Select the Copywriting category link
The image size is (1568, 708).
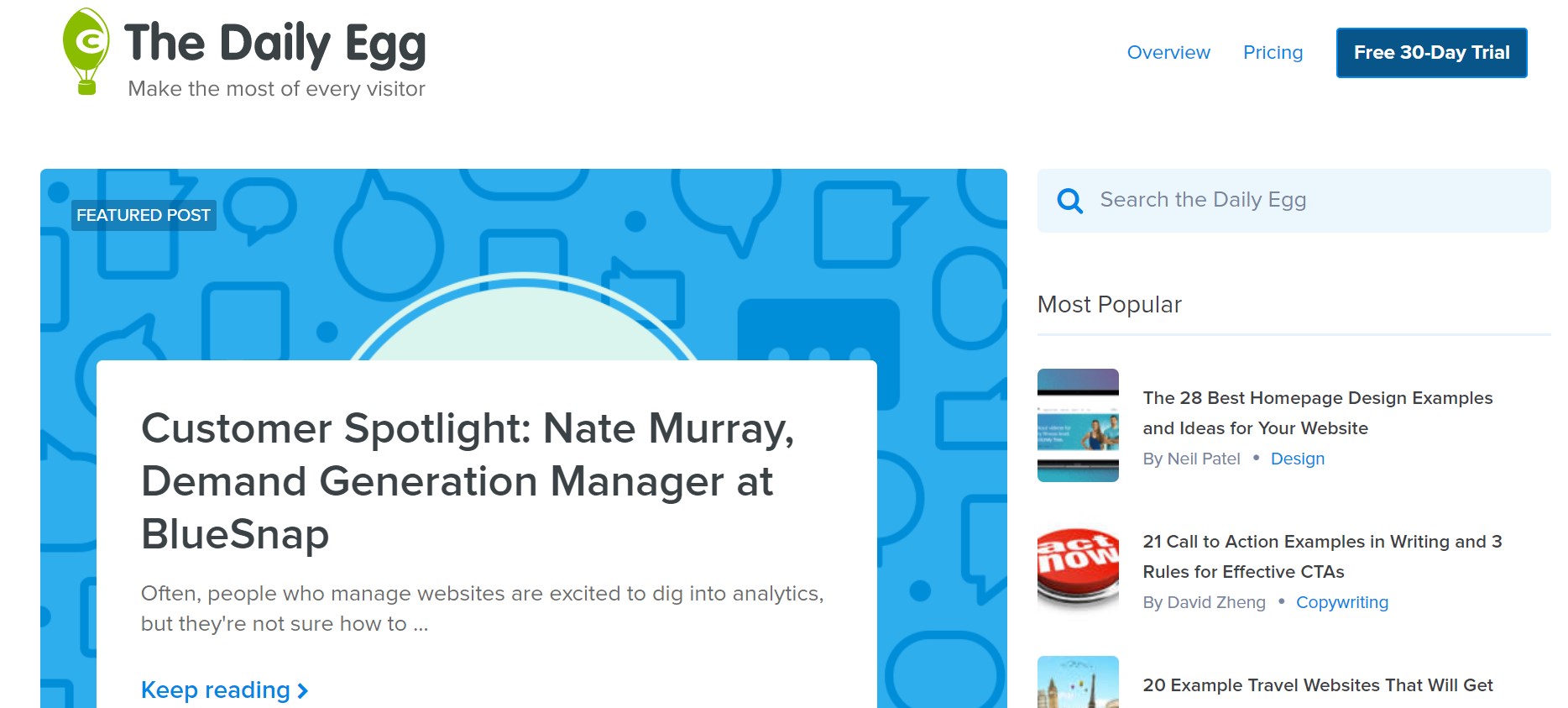pos(1341,602)
